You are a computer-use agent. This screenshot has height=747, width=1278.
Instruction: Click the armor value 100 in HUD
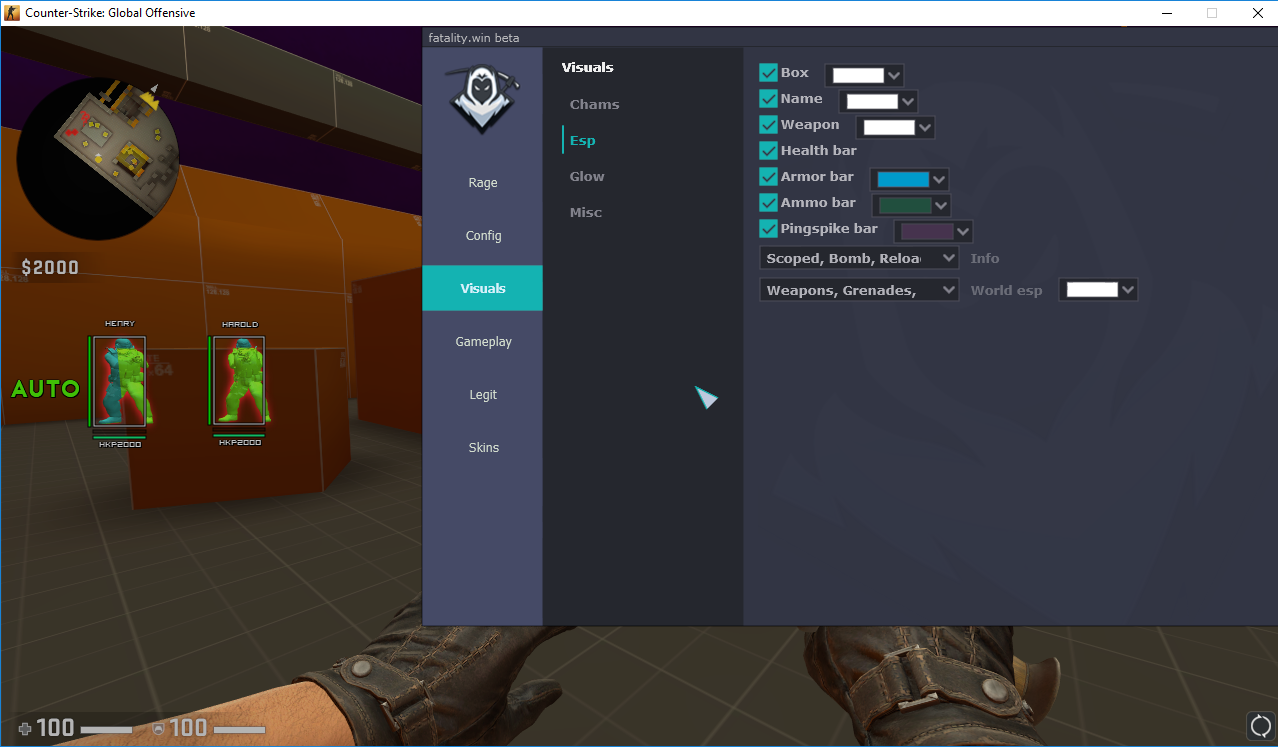[x=188, y=728]
